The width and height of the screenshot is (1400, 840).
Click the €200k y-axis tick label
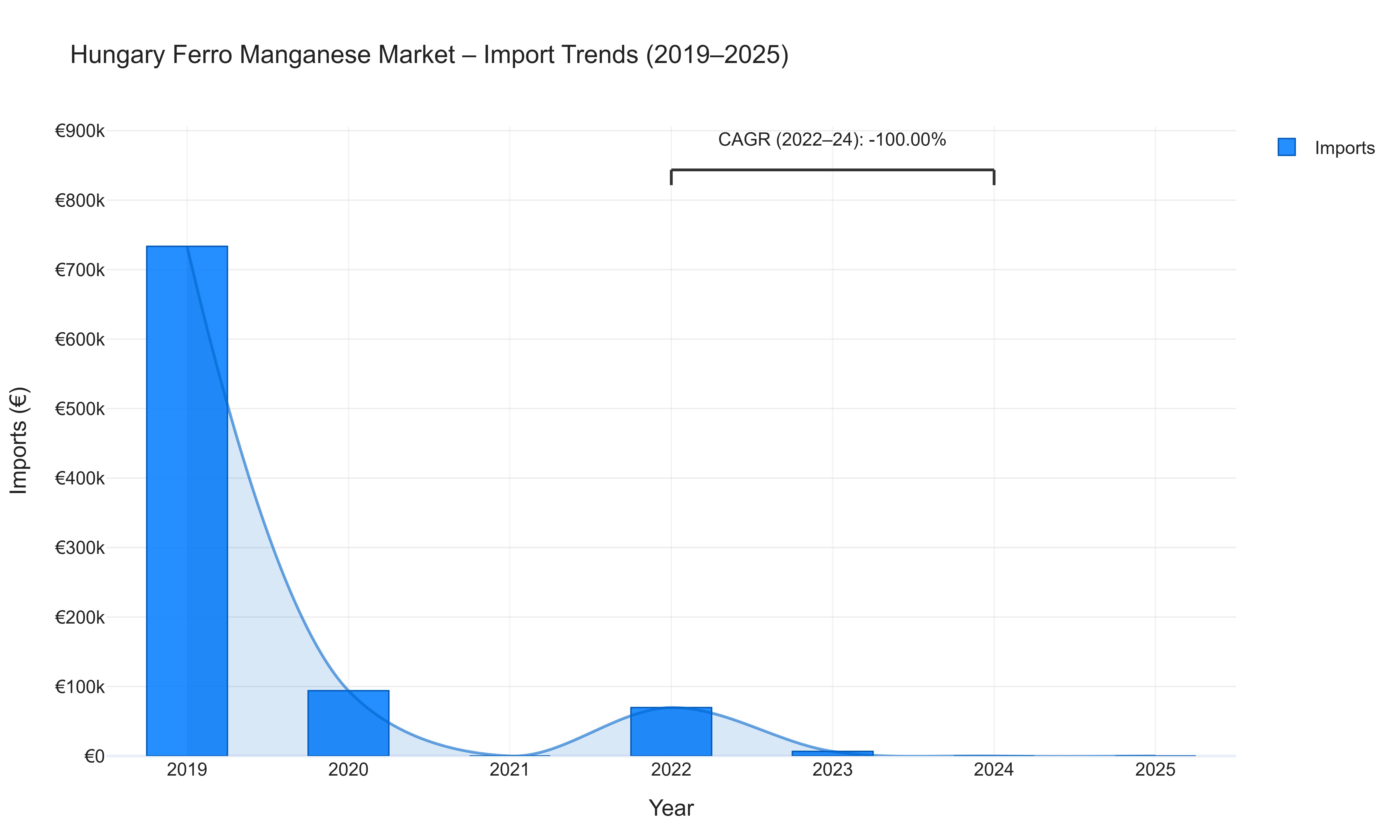80,617
